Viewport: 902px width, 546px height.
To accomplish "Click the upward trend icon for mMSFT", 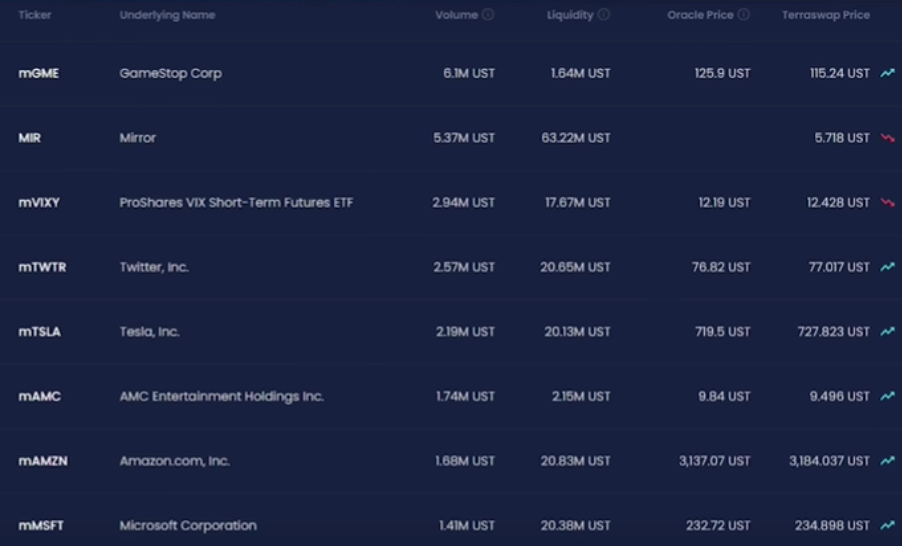I will click(888, 525).
